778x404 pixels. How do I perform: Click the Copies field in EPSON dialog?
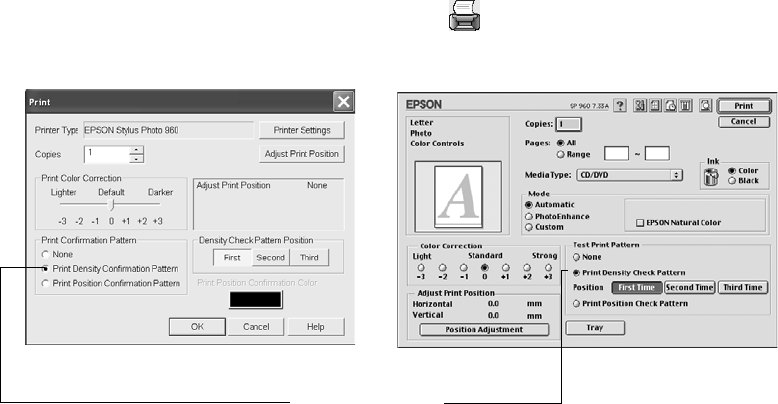click(569, 125)
